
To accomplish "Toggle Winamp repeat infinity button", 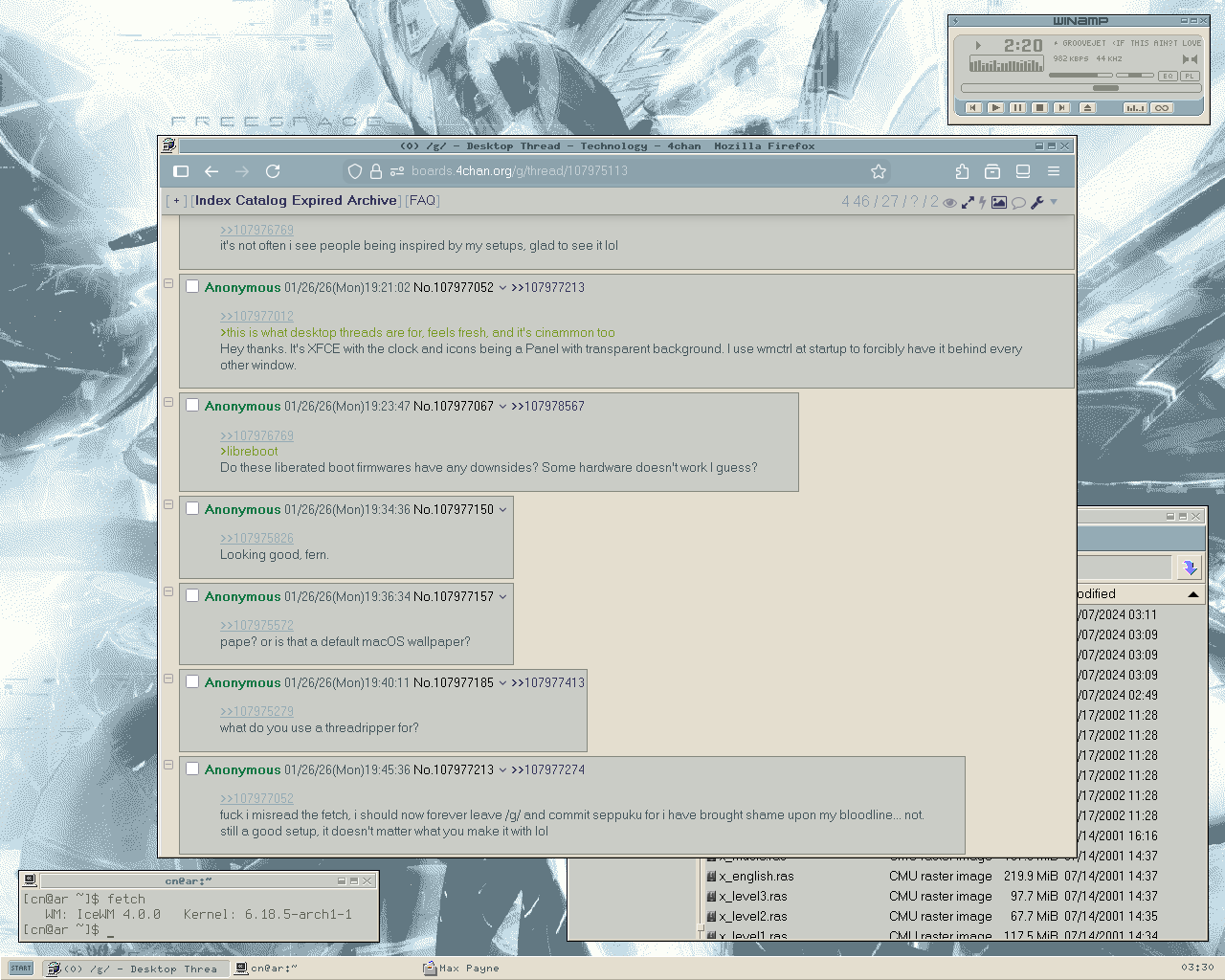I will 1162,108.
